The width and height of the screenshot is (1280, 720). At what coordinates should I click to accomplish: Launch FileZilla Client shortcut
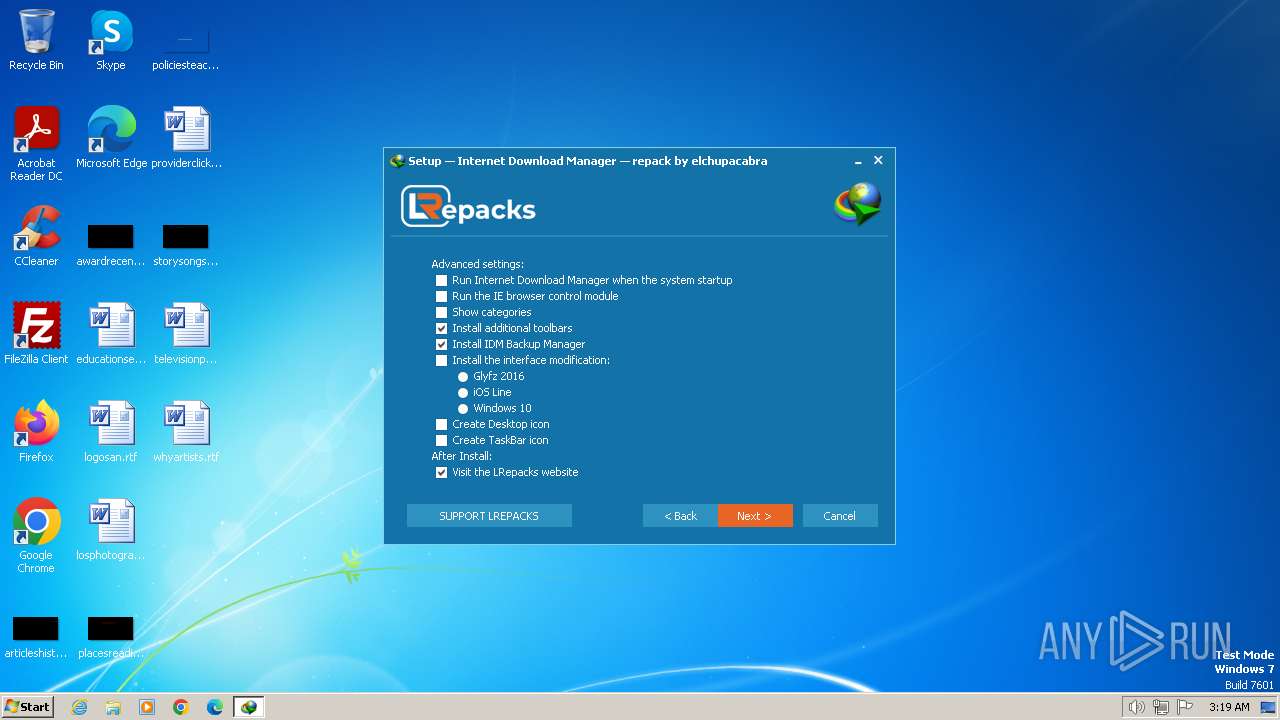pos(36,334)
